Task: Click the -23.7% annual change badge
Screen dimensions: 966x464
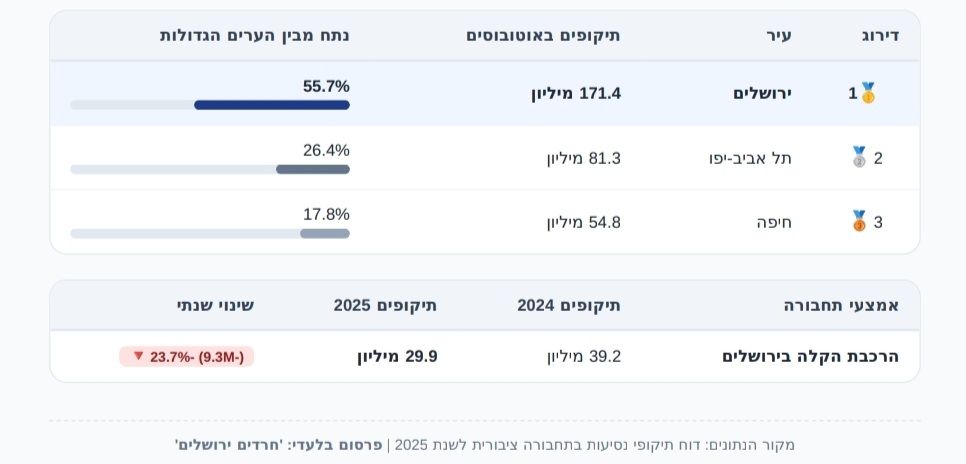Action: (x=187, y=356)
